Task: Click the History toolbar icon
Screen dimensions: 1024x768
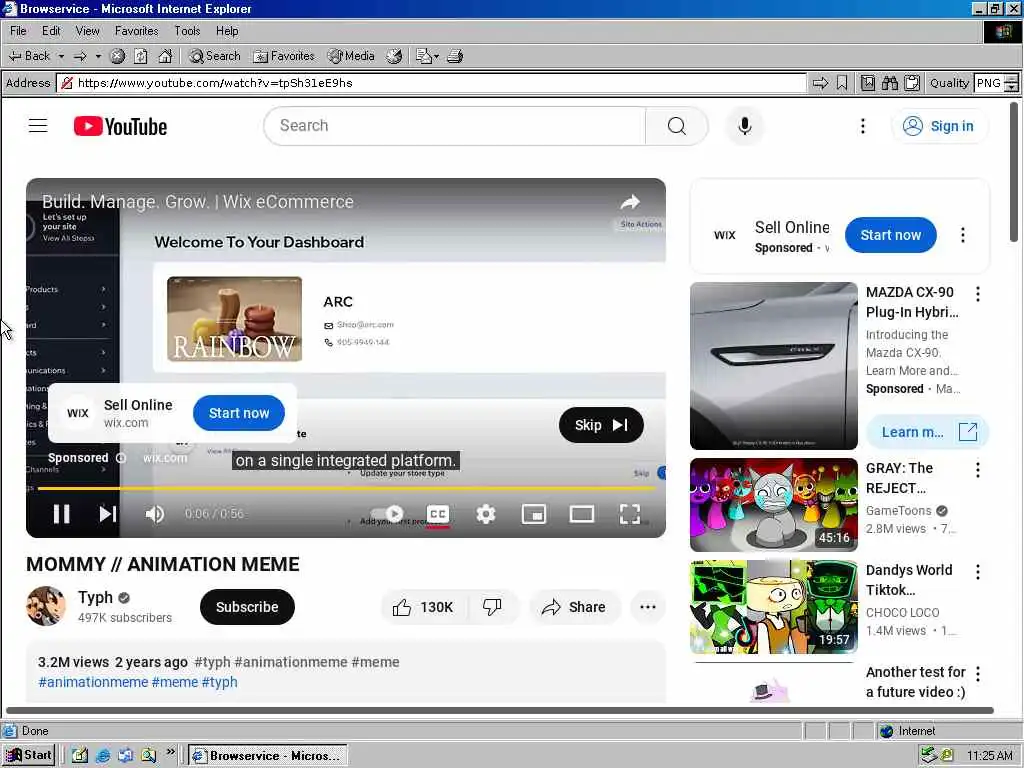Action: [394, 56]
